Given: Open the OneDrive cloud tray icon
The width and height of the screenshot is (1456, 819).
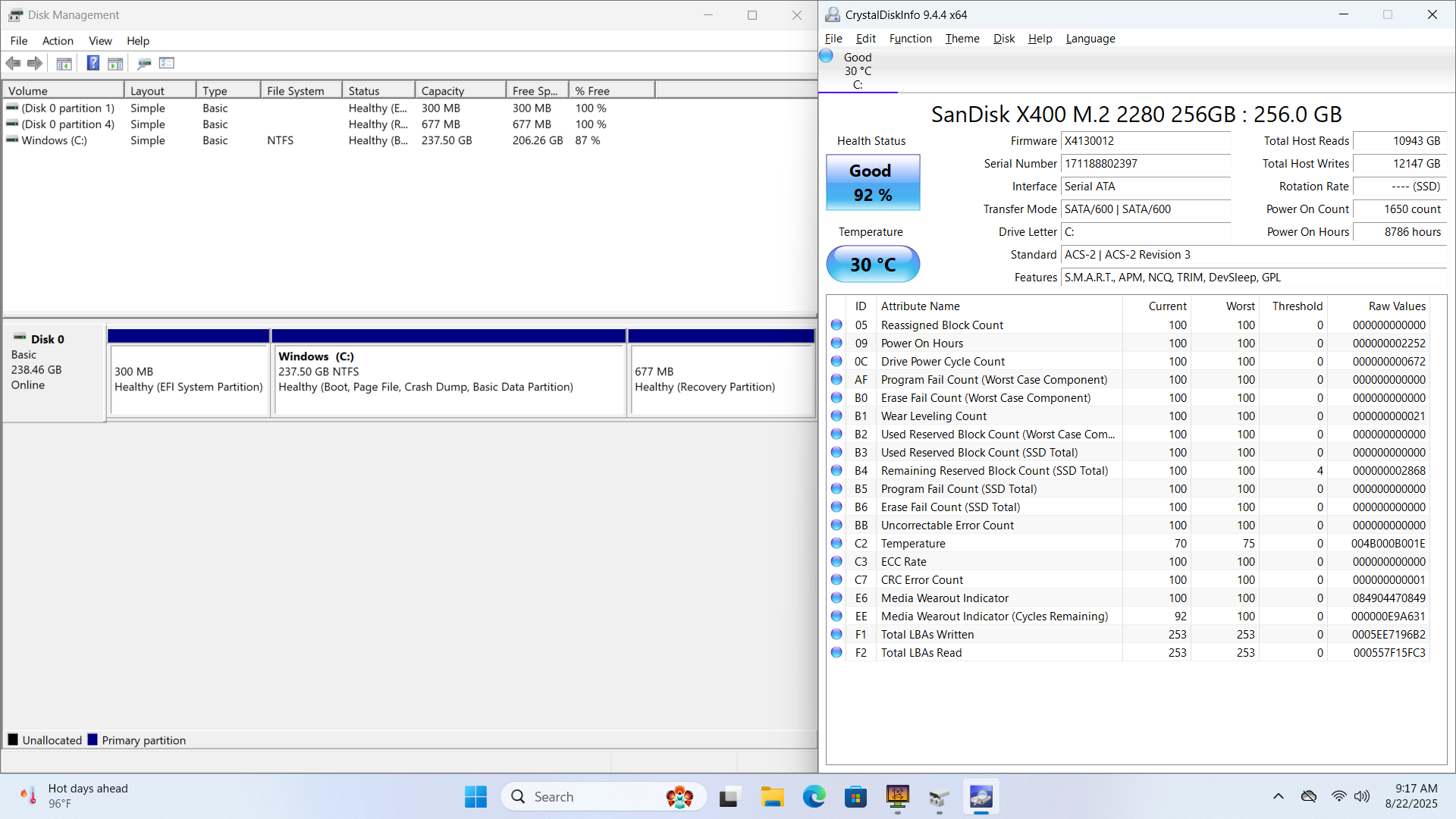Looking at the screenshot, I should 1309,796.
